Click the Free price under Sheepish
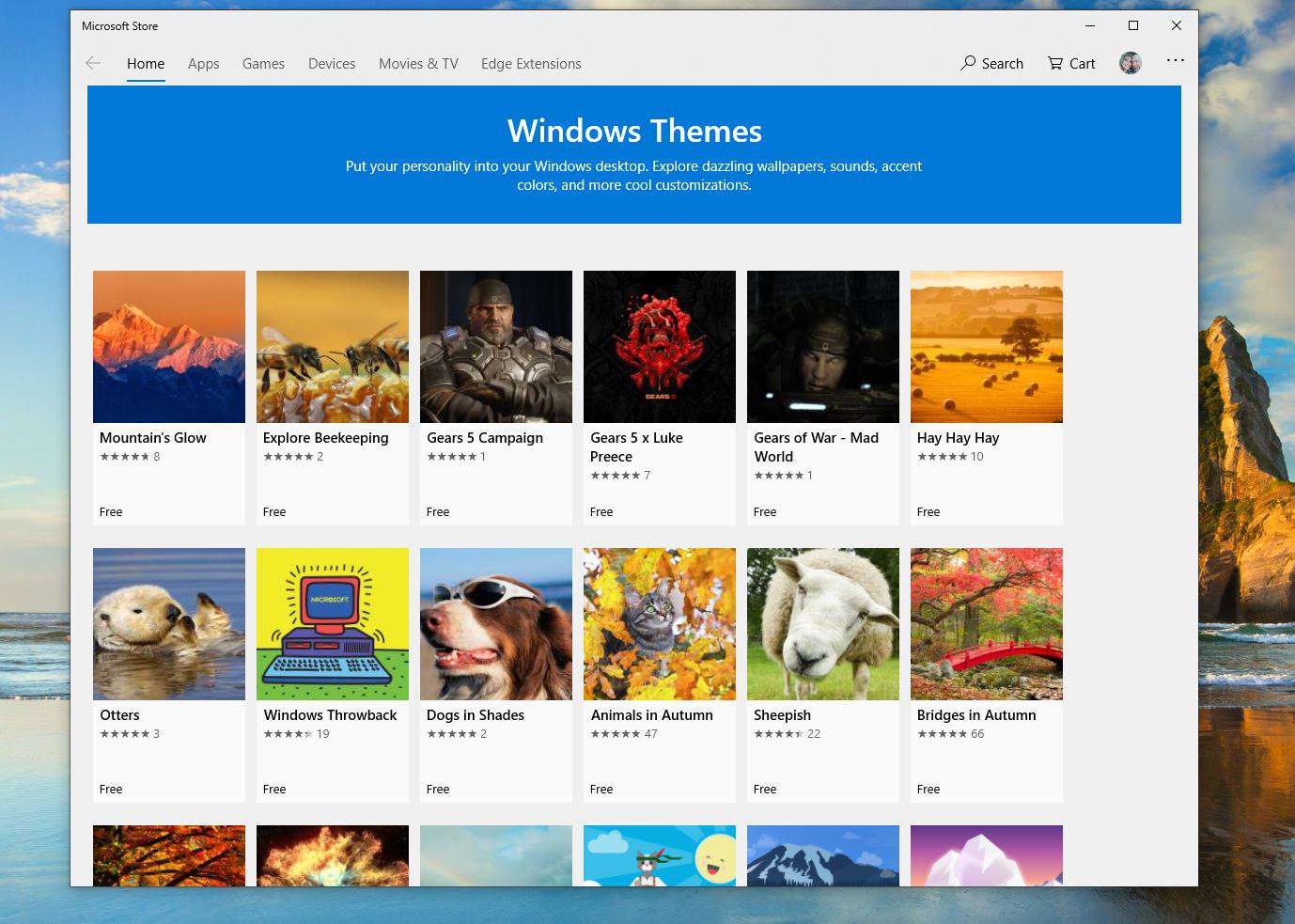1295x924 pixels. point(765,790)
